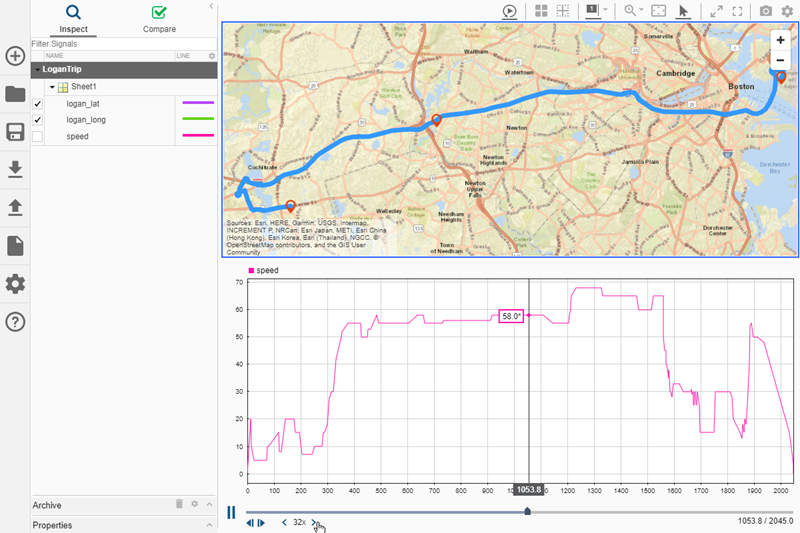Click the map marker west of Newton
The image size is (800, 533).
[436, 120]
